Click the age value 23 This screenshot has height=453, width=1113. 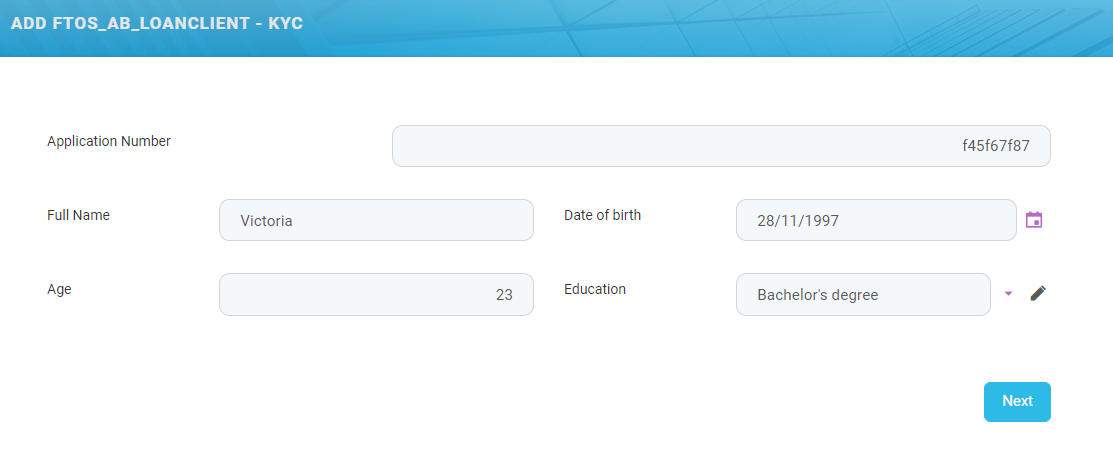tap(504, 295)
